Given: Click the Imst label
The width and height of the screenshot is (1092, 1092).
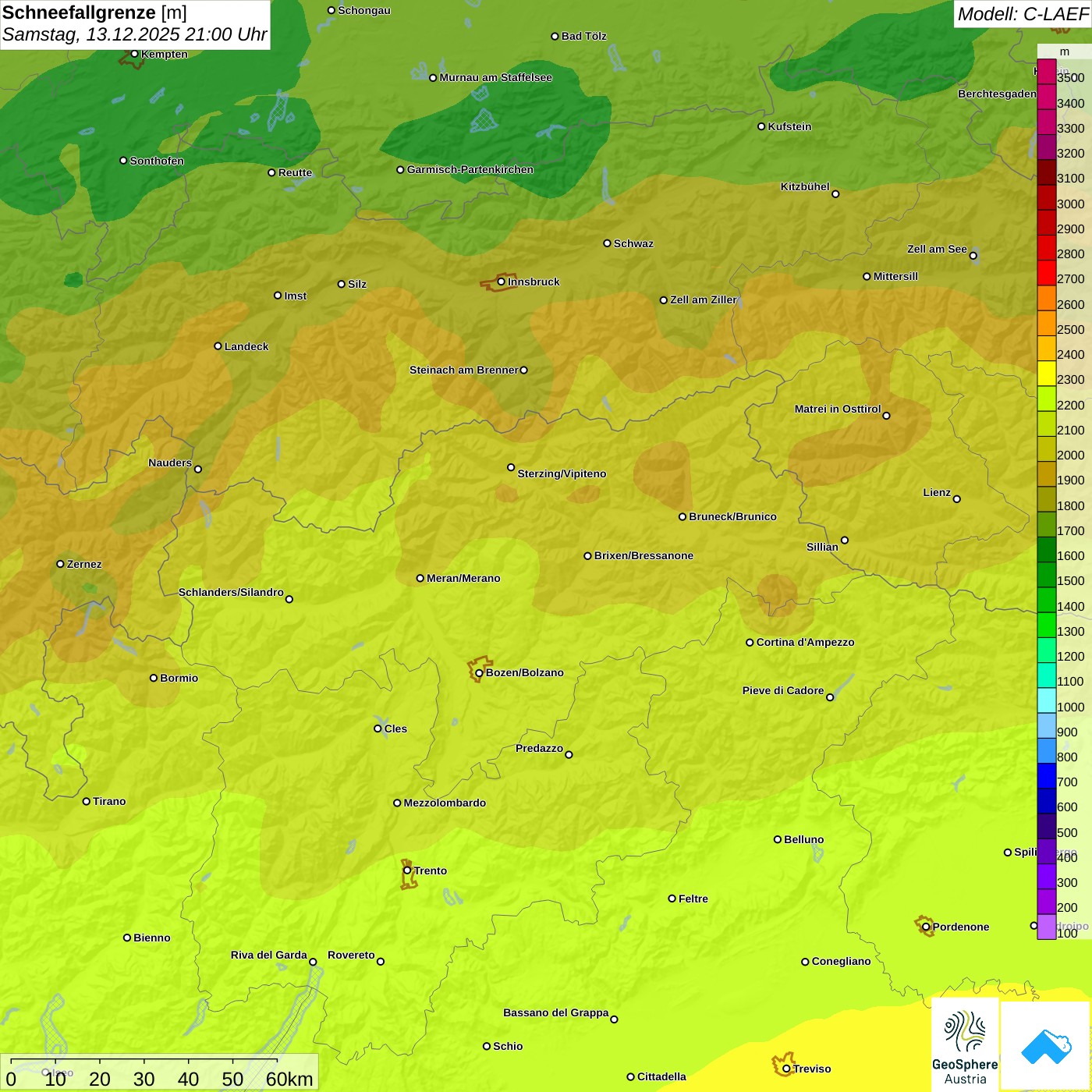Looking at the screenshot, I should coord(296,296).
